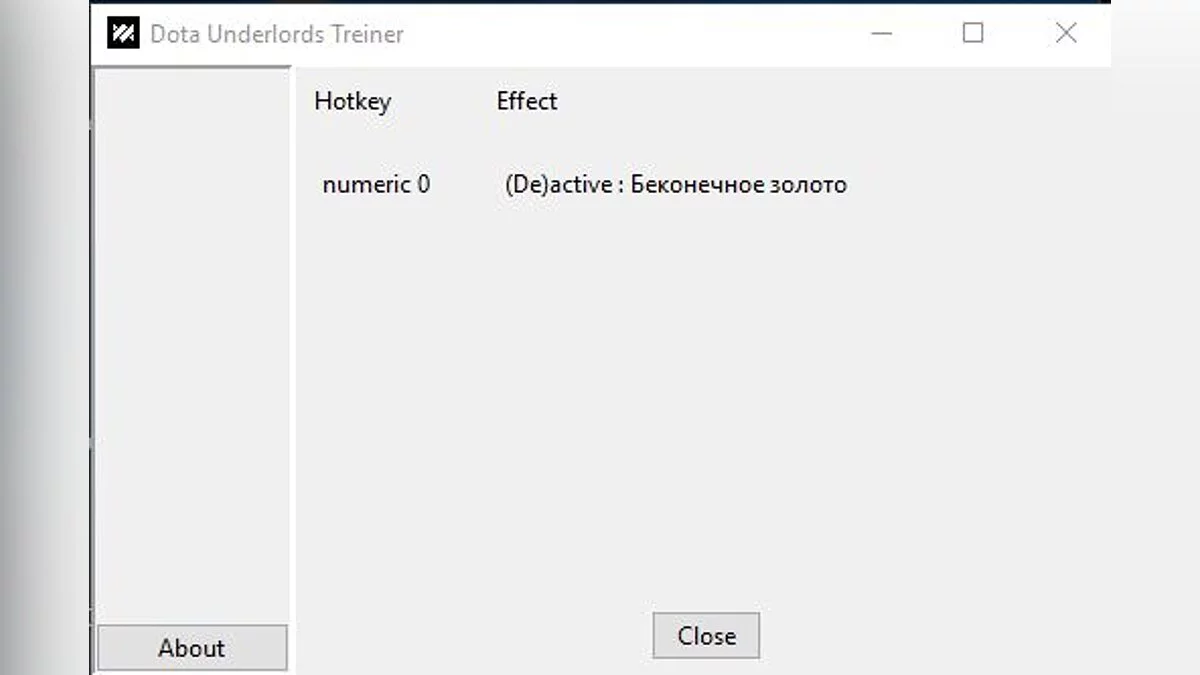Click the light background right of the window
1200x675 pixels.
(x=1155, y=340)
